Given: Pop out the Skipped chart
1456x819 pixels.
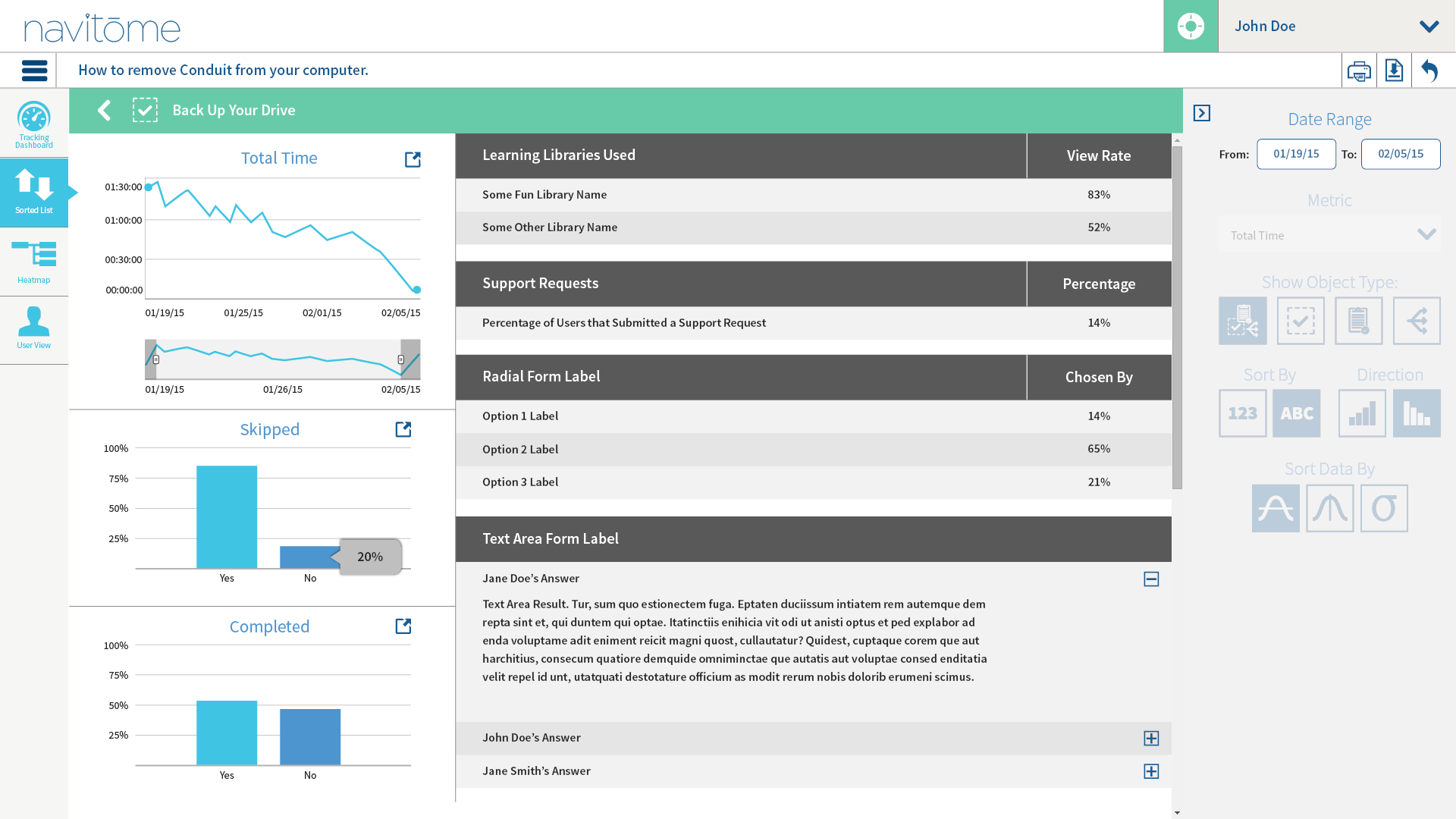Looking at the screenshot, I should click(403, 429).
